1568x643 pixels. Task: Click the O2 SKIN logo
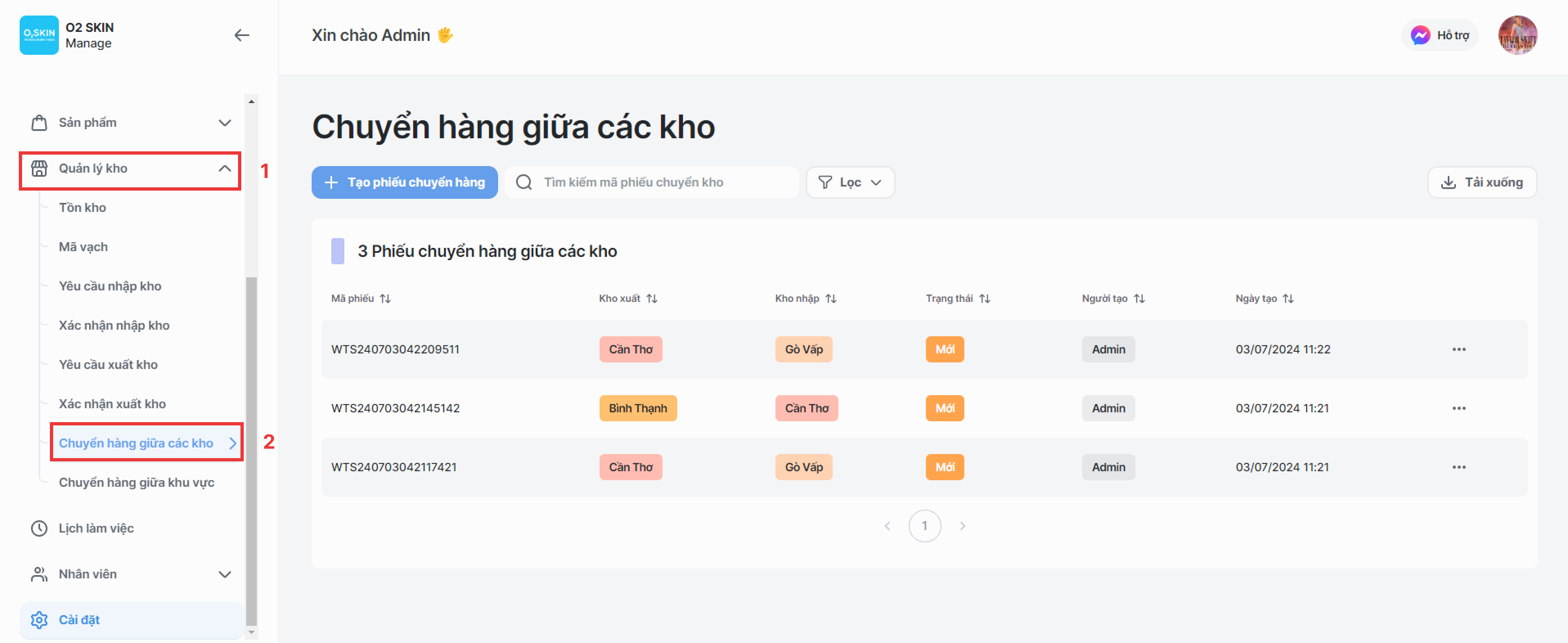tap(39, 35)
